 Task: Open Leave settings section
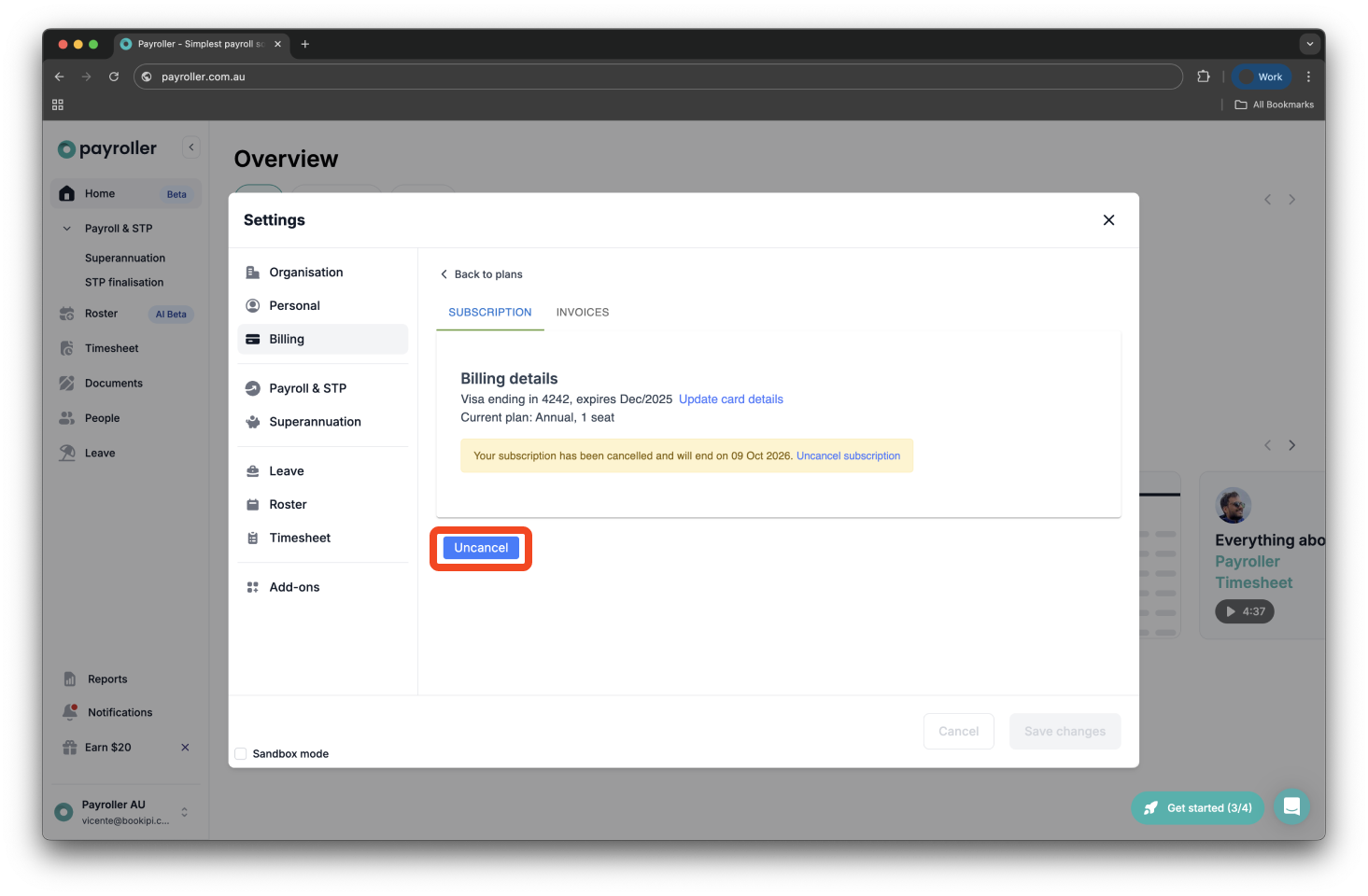[x=323, y=471]
